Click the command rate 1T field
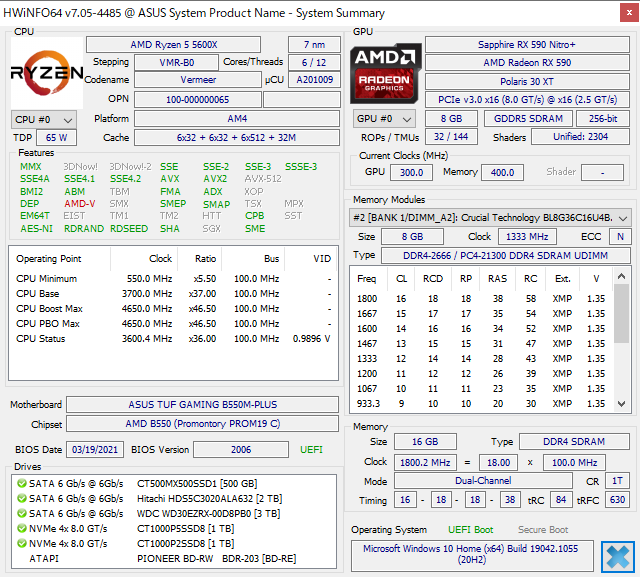Viewport: 640px width, 577px height. tap(617, 481)
